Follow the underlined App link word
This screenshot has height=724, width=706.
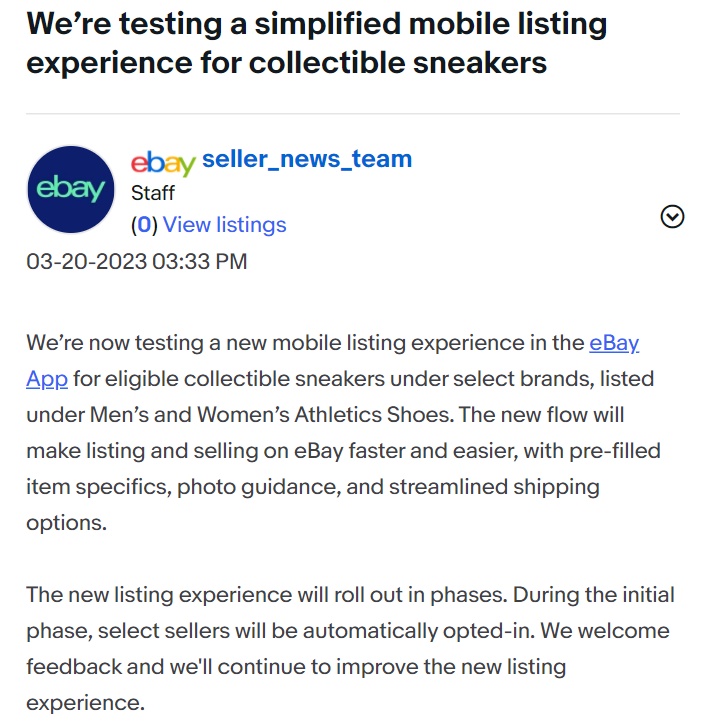47,379
